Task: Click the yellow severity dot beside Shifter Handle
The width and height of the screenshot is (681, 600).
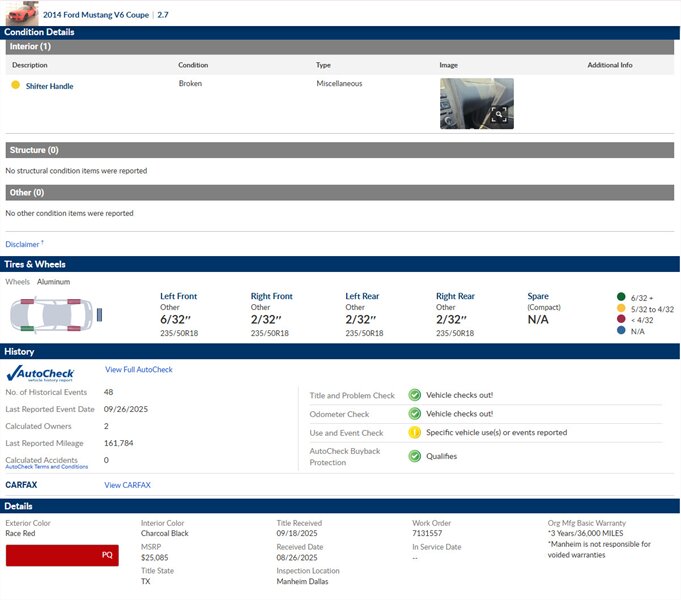Action: (x=15, y=85)
